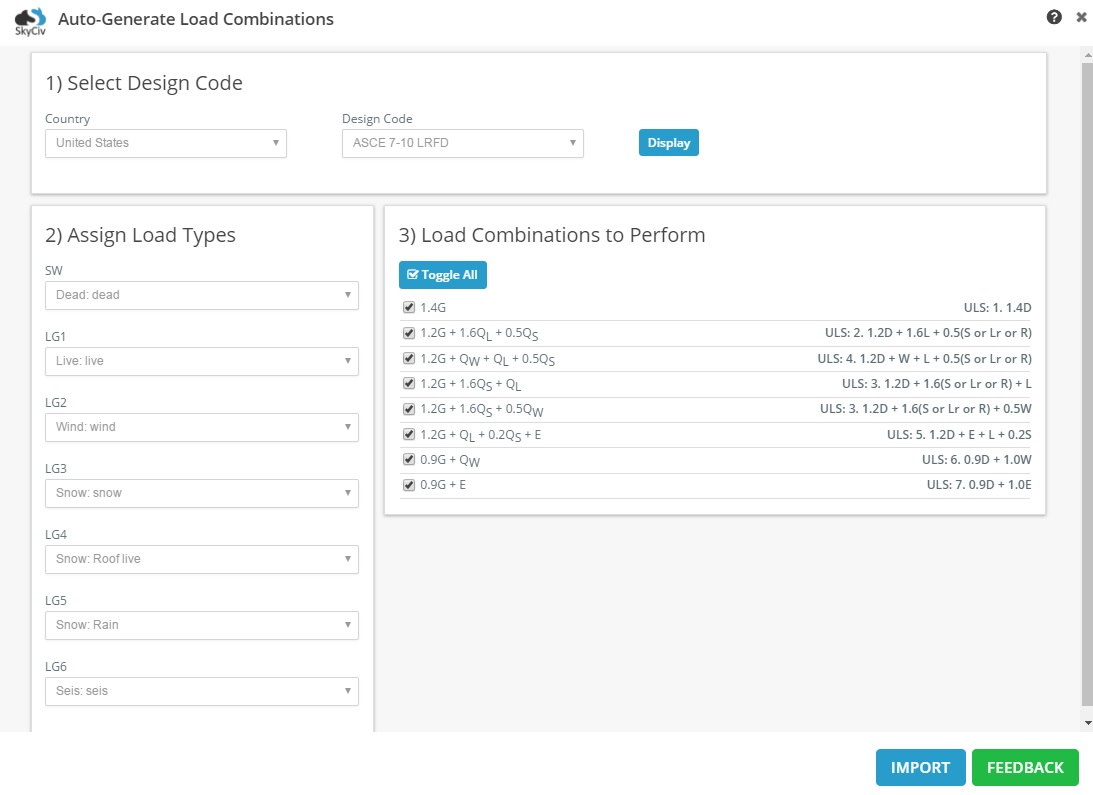This screenshot has height=795, width=1093.
Task: Open the help question mark icon
Action: (x=1054, y=17)
